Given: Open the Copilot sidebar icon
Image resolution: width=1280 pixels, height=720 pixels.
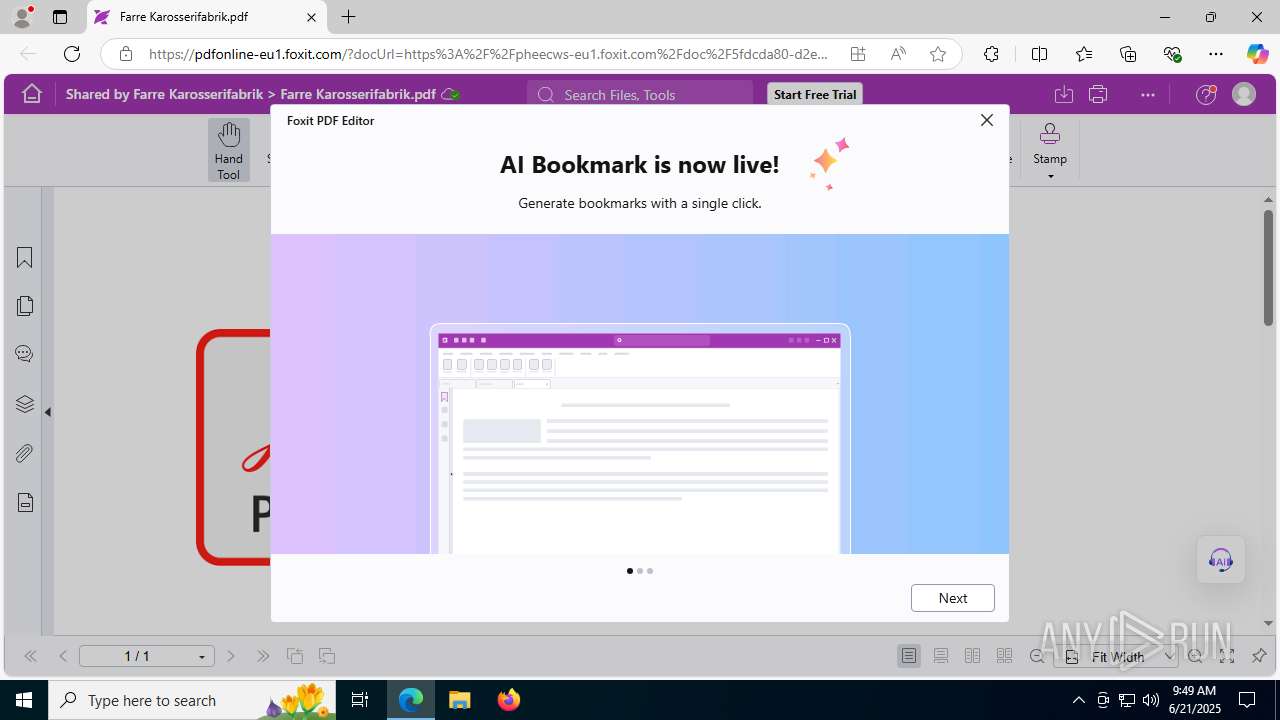Looking at the screenshot, I should pos(1257,54).
